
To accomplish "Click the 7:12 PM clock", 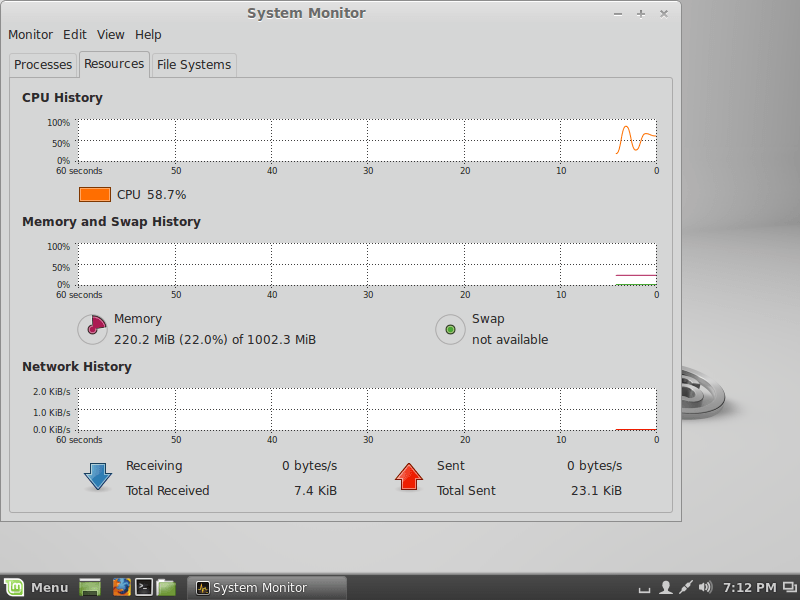I will 749,588.
